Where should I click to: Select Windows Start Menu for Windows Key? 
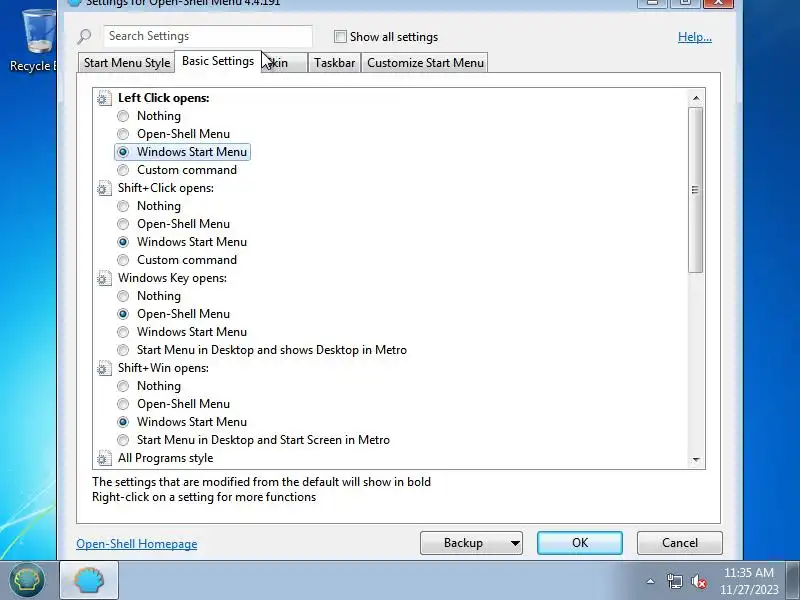123,332
